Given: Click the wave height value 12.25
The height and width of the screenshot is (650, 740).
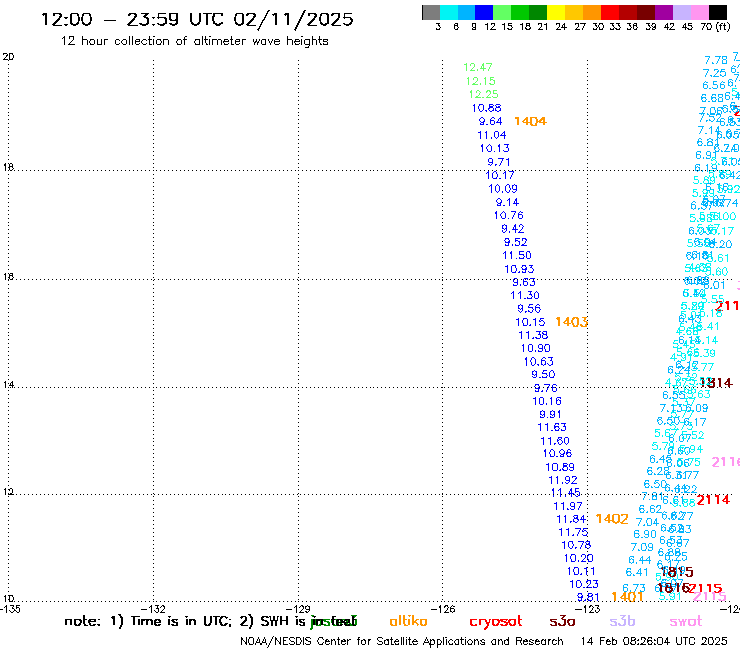Looking at the screenshot, I should coord(483,94).
